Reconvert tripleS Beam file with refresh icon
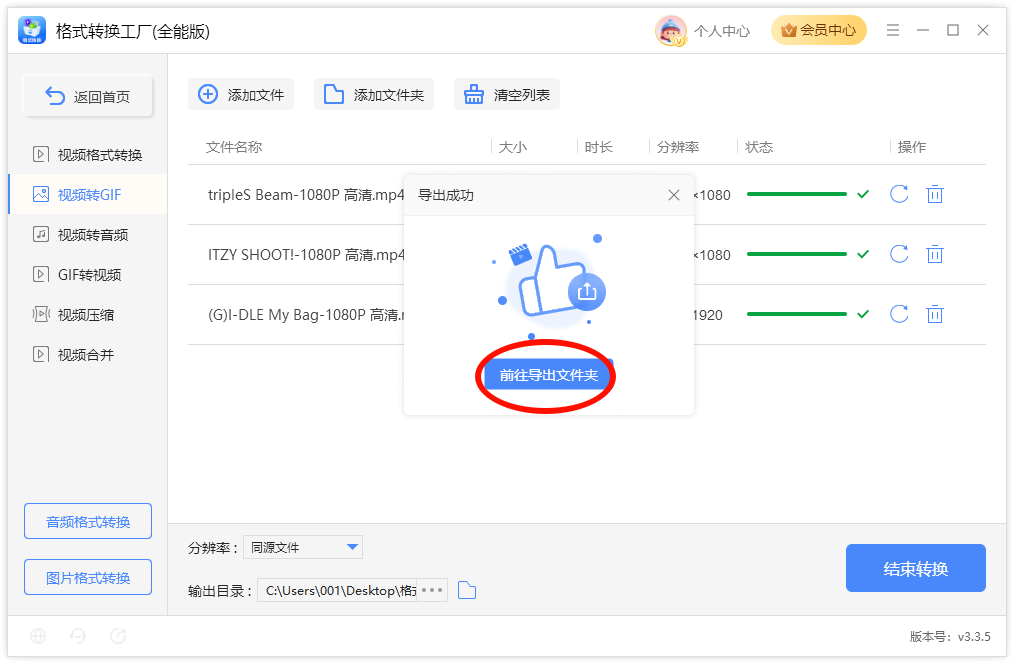 pyautogui.click(x=899, y=194)
